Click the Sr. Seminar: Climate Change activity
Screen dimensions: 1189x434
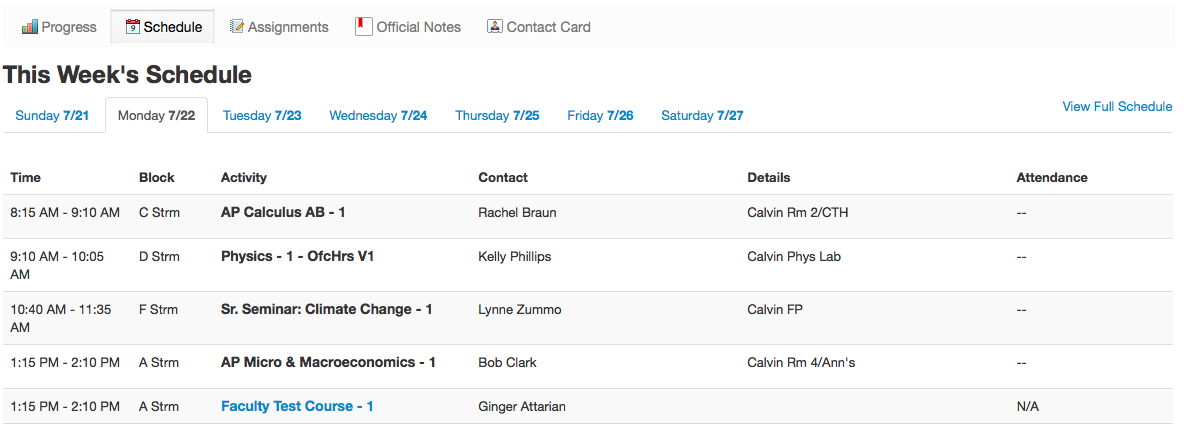coord(327,310)
